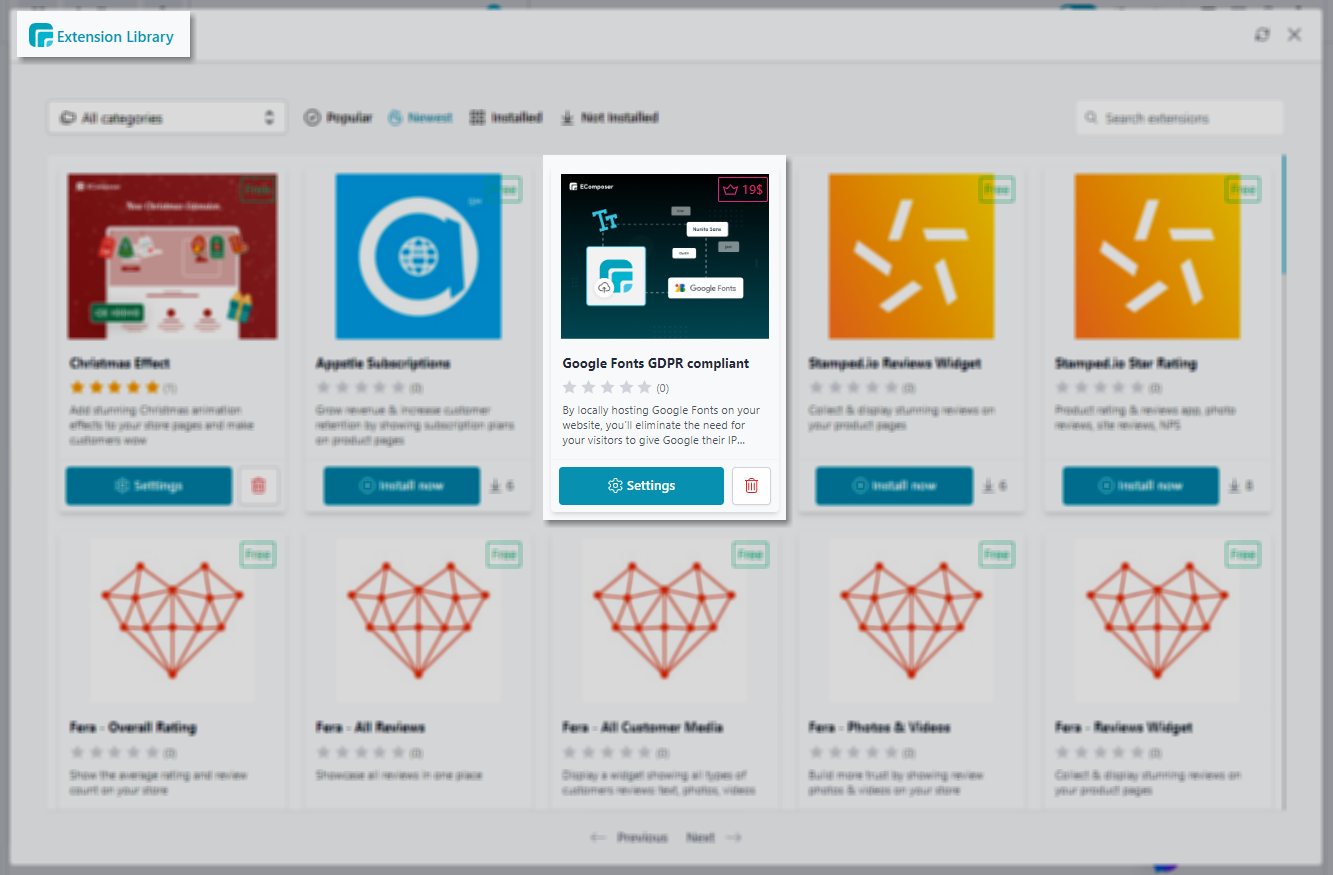
Task: Click the Fera - Reviews Widget title
Action: 1124,727
